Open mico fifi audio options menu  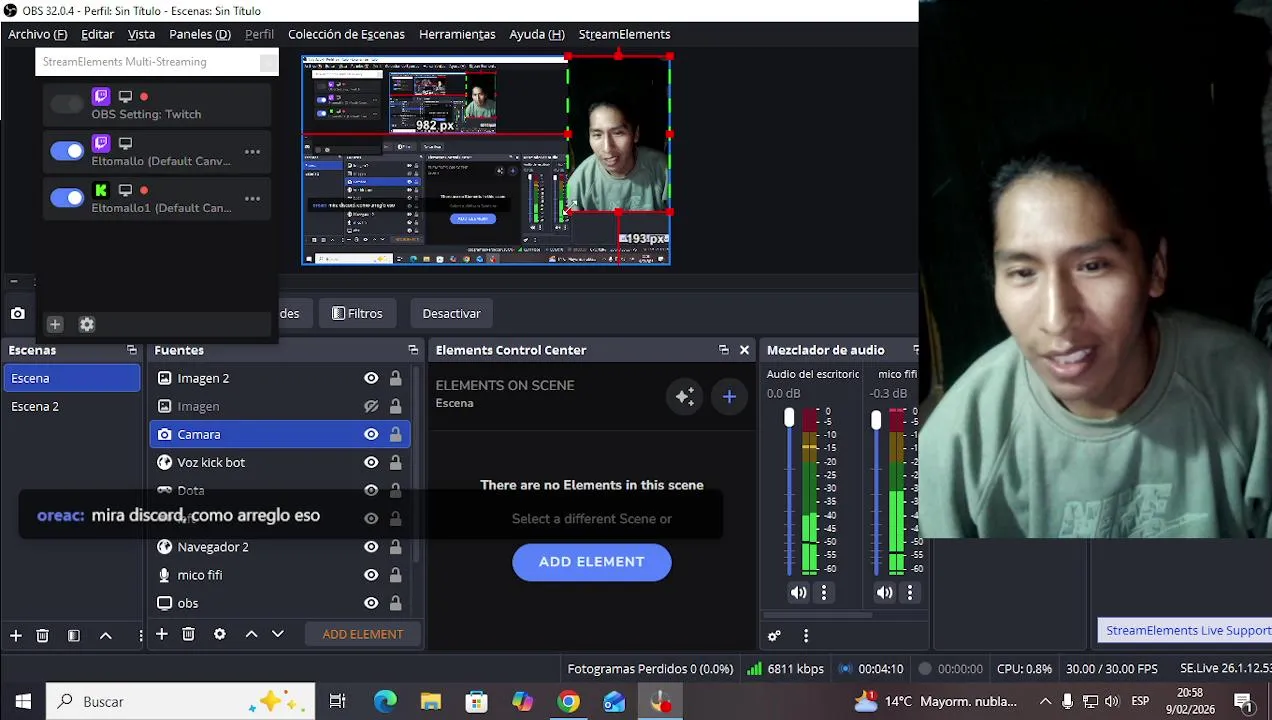point(910,593)
